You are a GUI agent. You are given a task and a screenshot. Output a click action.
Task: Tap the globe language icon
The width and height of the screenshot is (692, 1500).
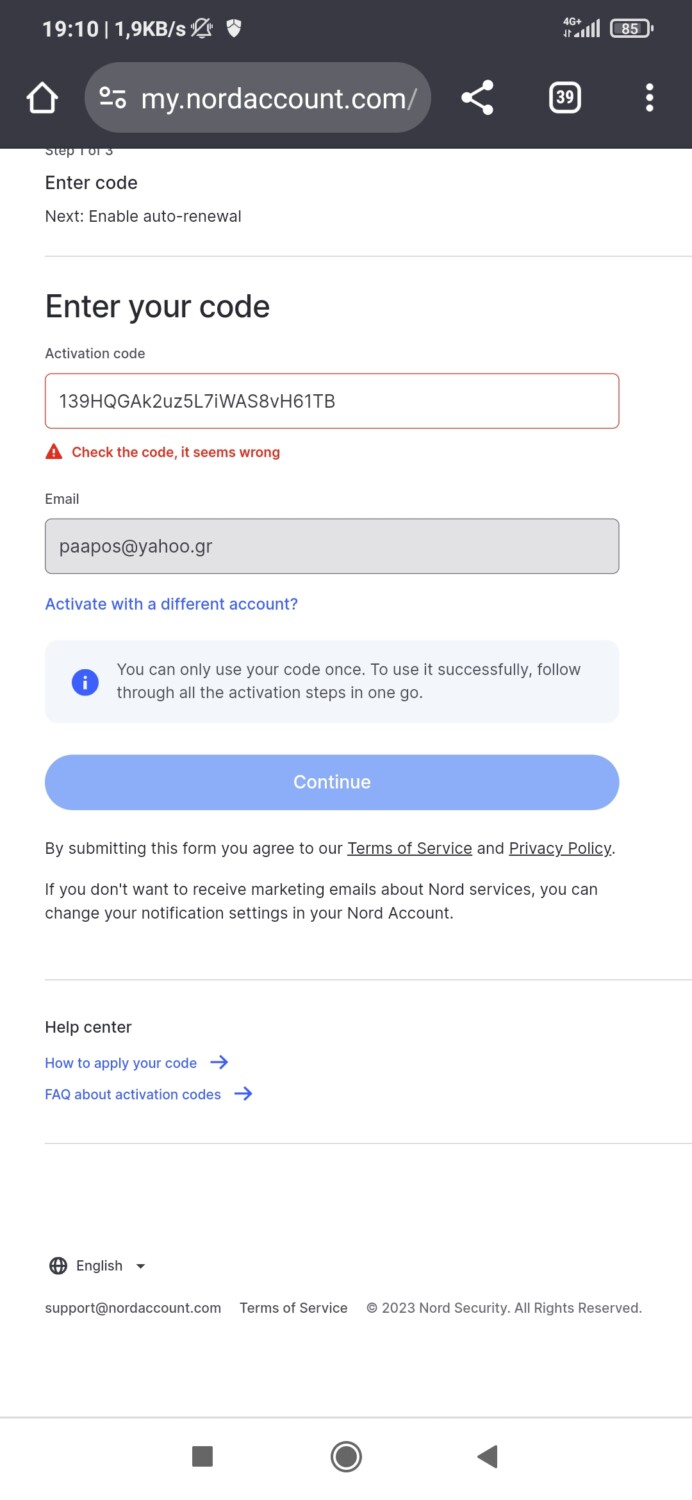[x=58, y=1266]
